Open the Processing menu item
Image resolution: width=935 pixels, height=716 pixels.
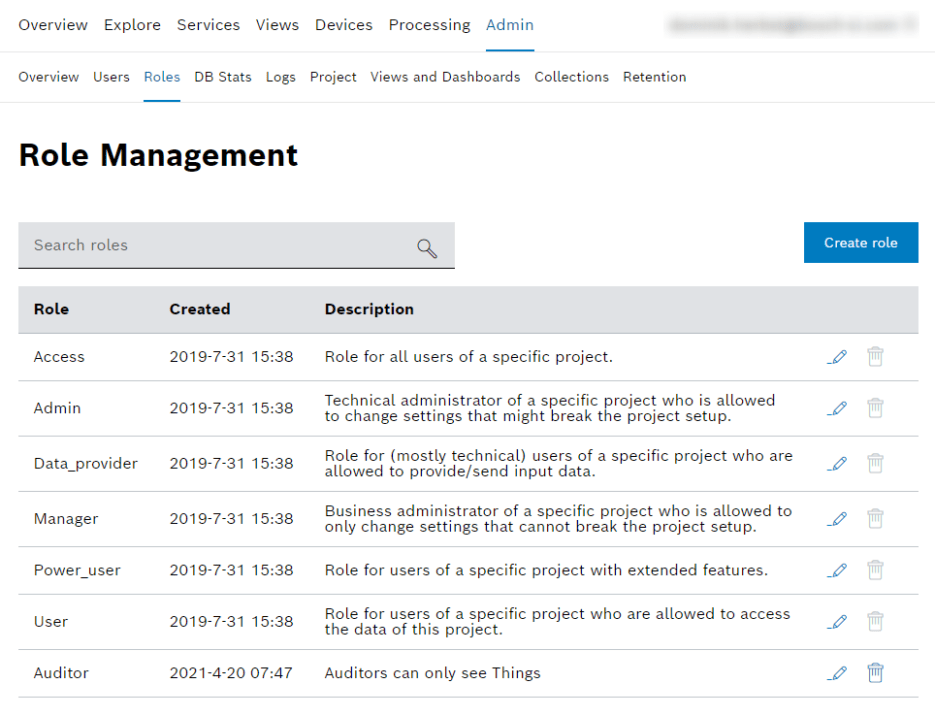[x=429, y=24]
